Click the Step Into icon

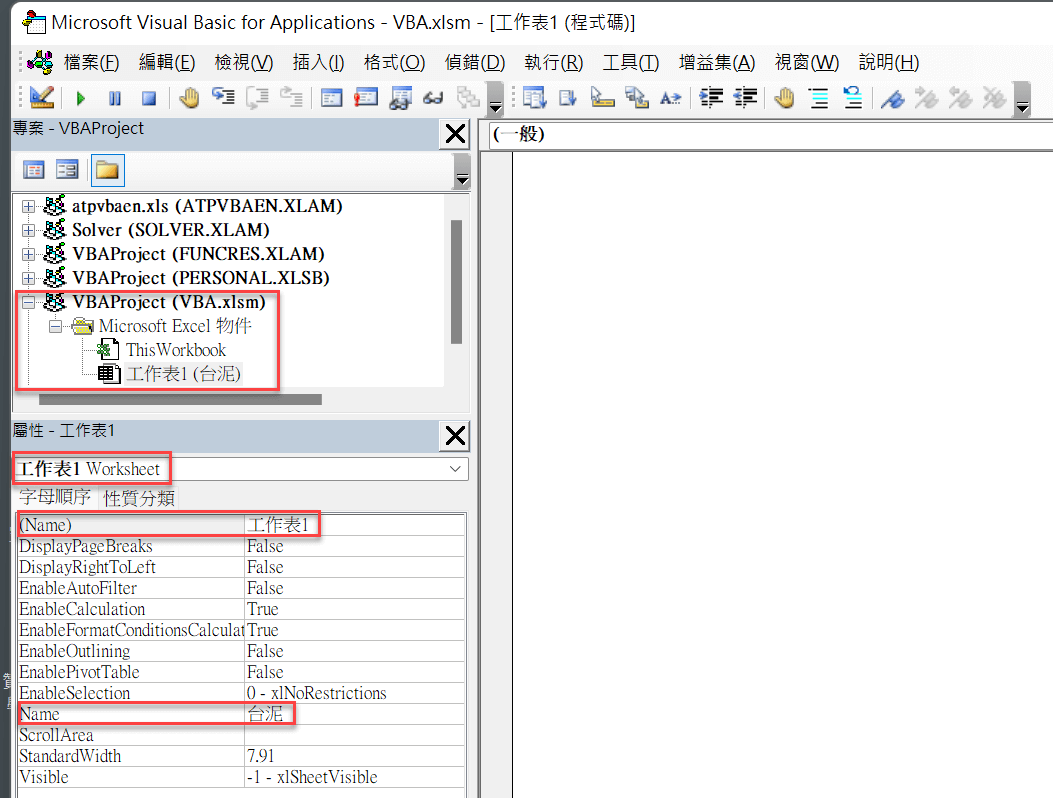(223, 98)
